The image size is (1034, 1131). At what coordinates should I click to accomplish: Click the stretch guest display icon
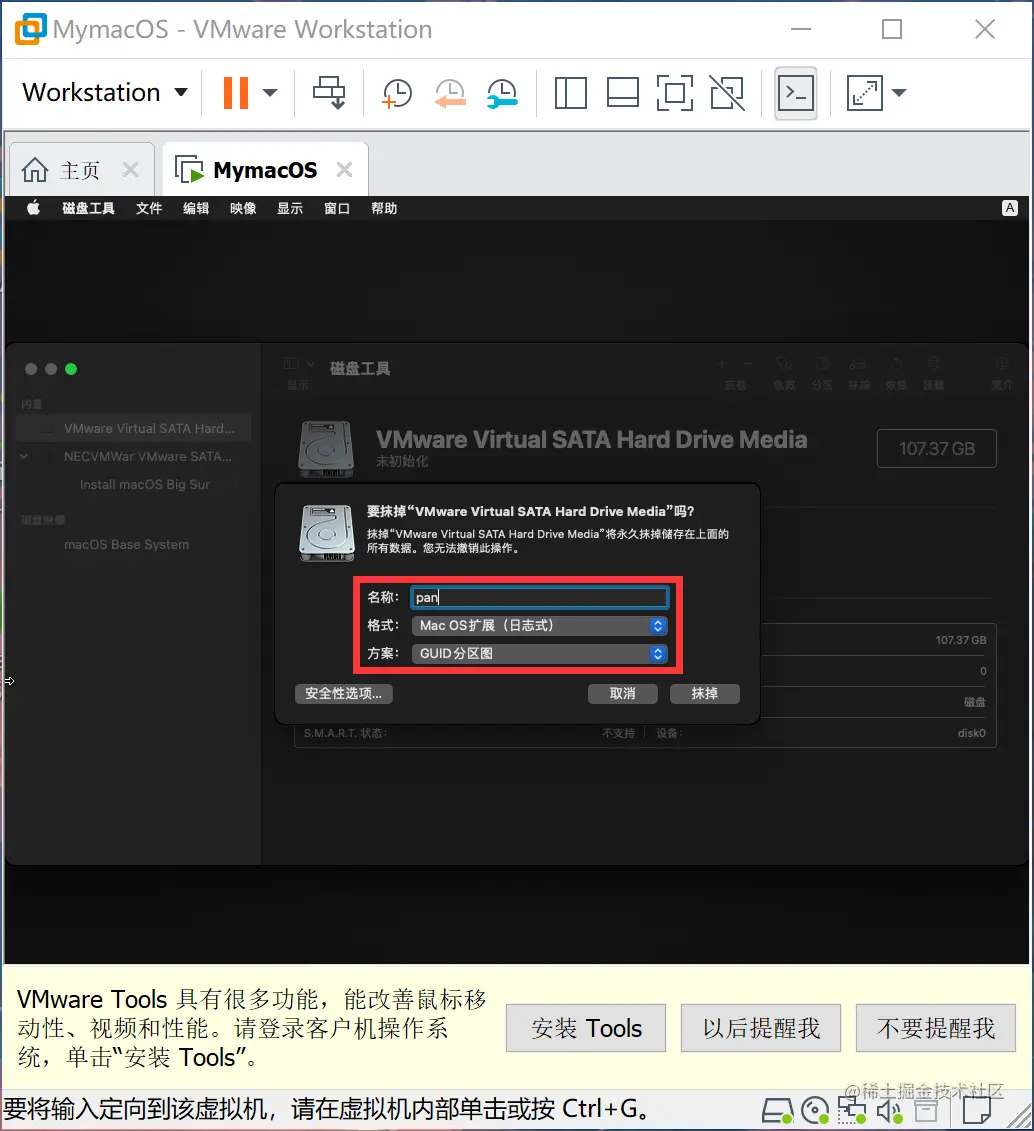click(864, 93)
